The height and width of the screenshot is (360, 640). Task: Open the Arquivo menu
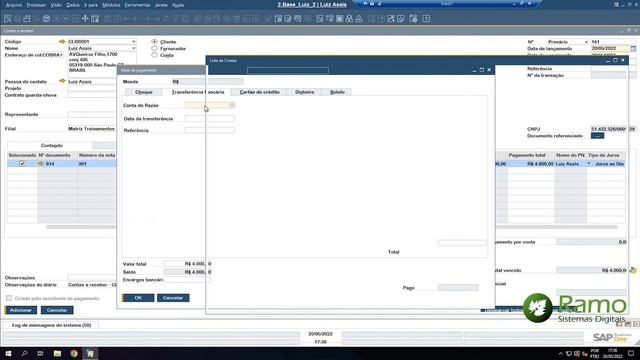tap(14, 5)
